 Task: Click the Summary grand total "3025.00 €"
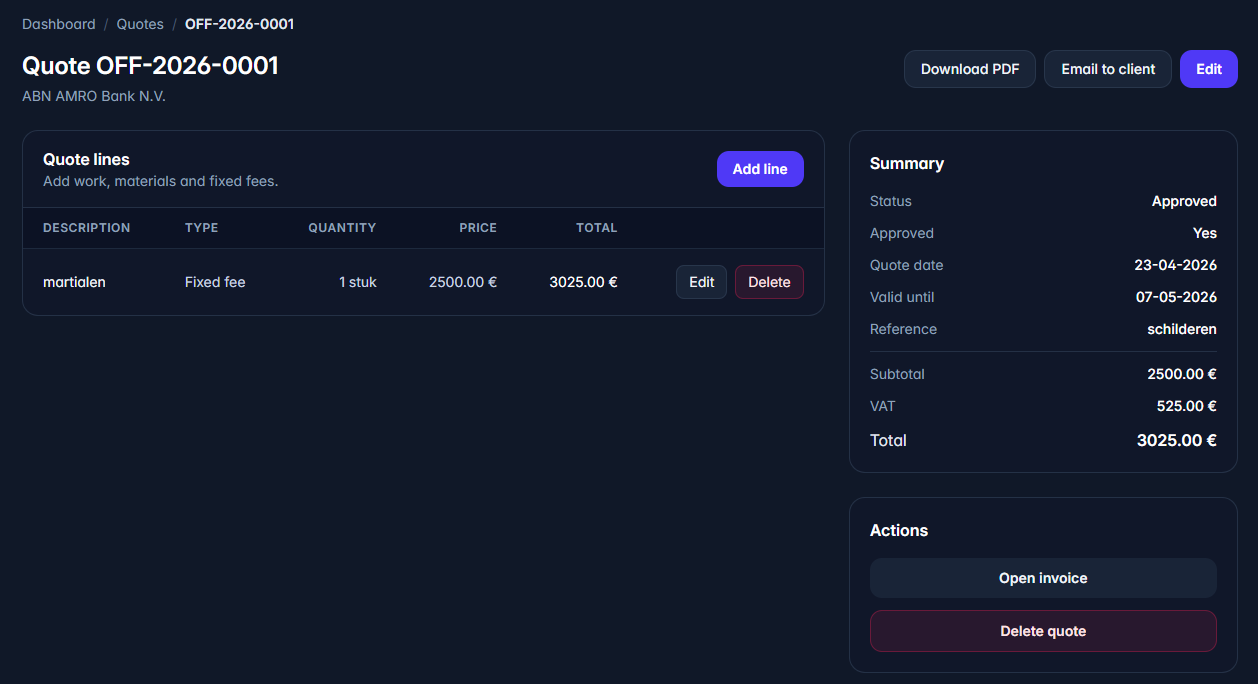coord(1177,440)
